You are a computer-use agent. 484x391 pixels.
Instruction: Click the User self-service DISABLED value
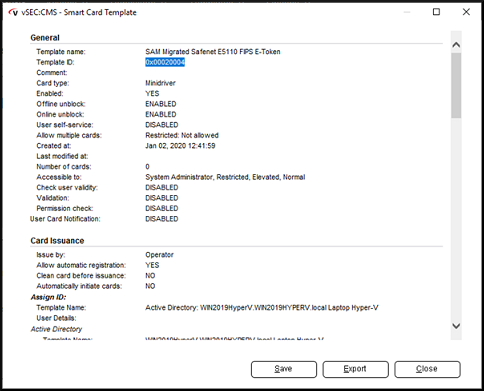(162, 125)
